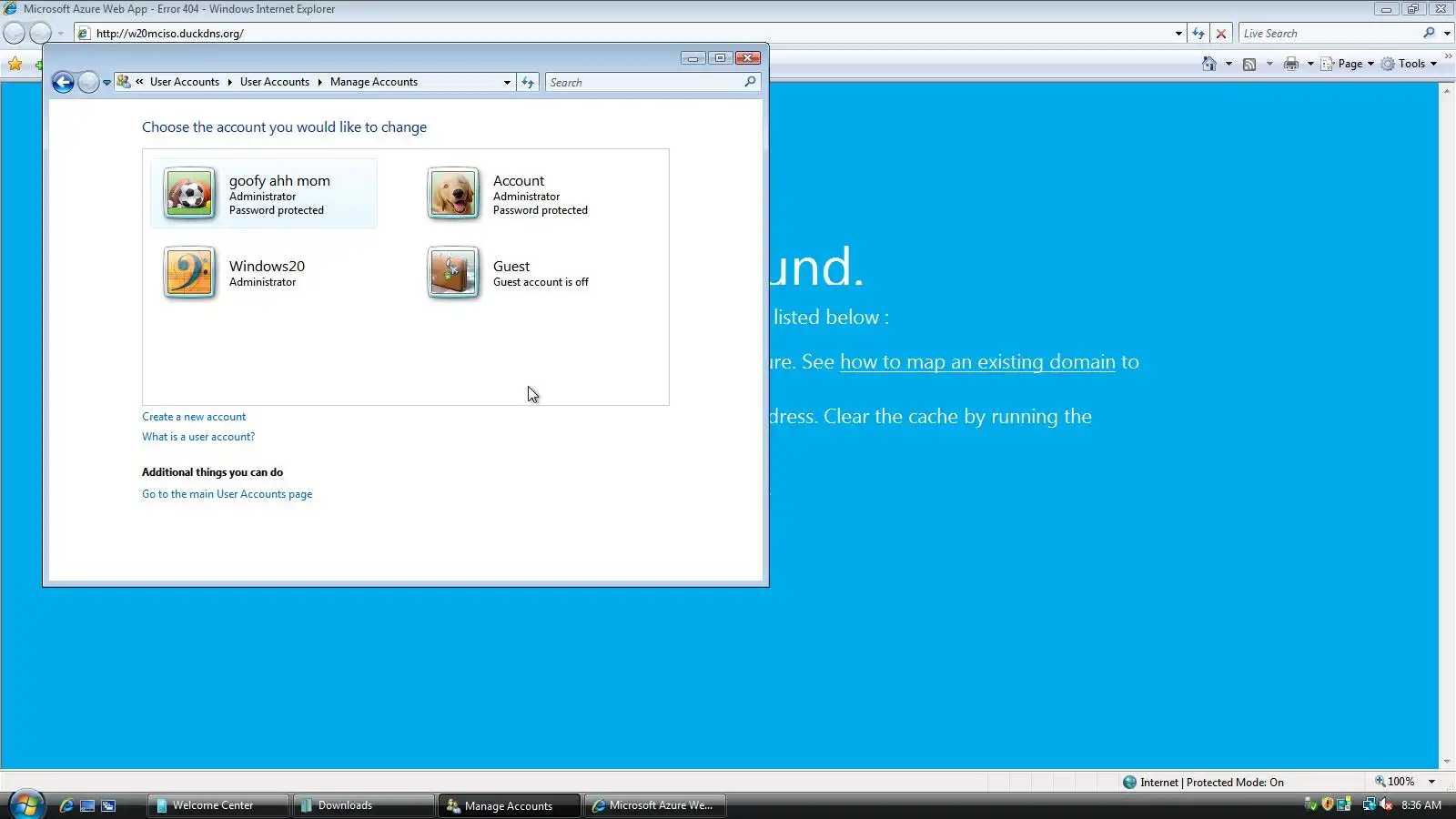Open the Windows Security alert shield icon

1328,804
